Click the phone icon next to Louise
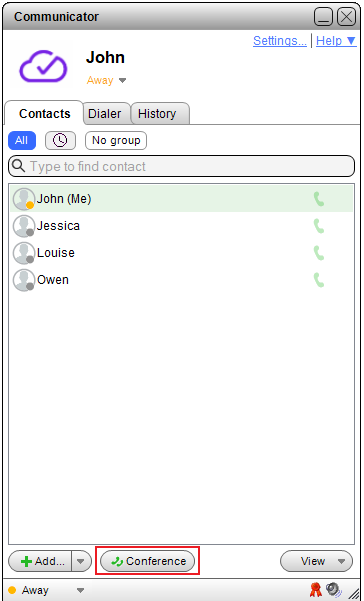 tap(319, 253)
